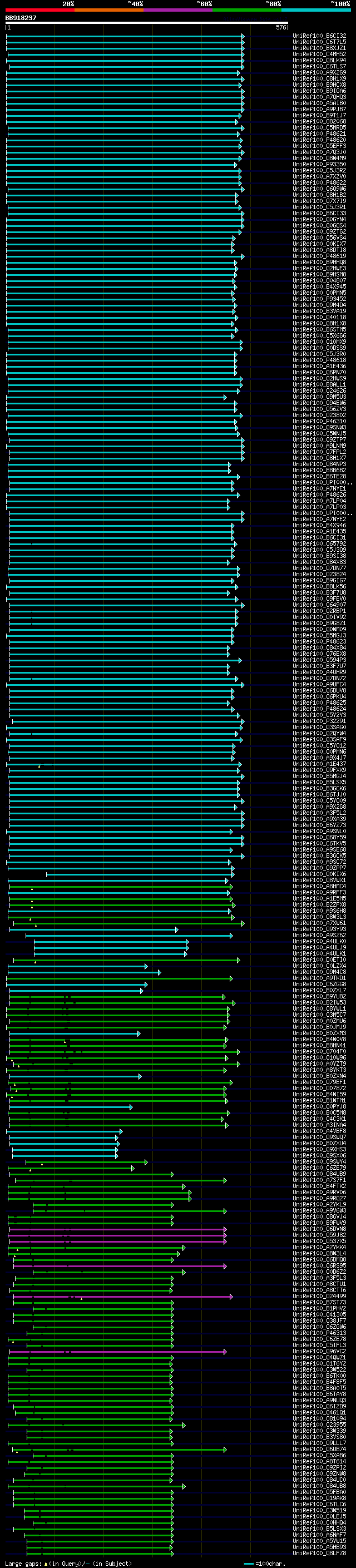Screen dimensions: 356x1568
Task: Select the UniRef100_B9T1J7 label
Action: pyautogui.click(x=319, y=116)
